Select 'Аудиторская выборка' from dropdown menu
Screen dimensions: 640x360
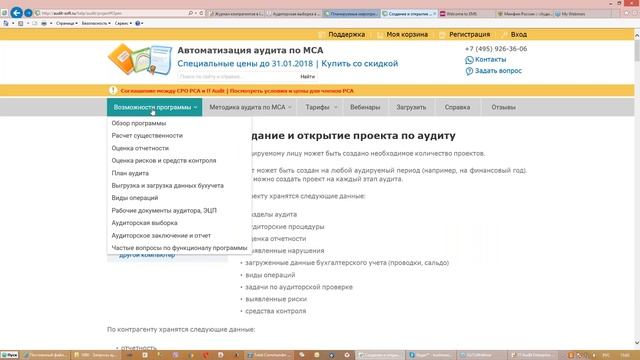[x=144, y=223]
